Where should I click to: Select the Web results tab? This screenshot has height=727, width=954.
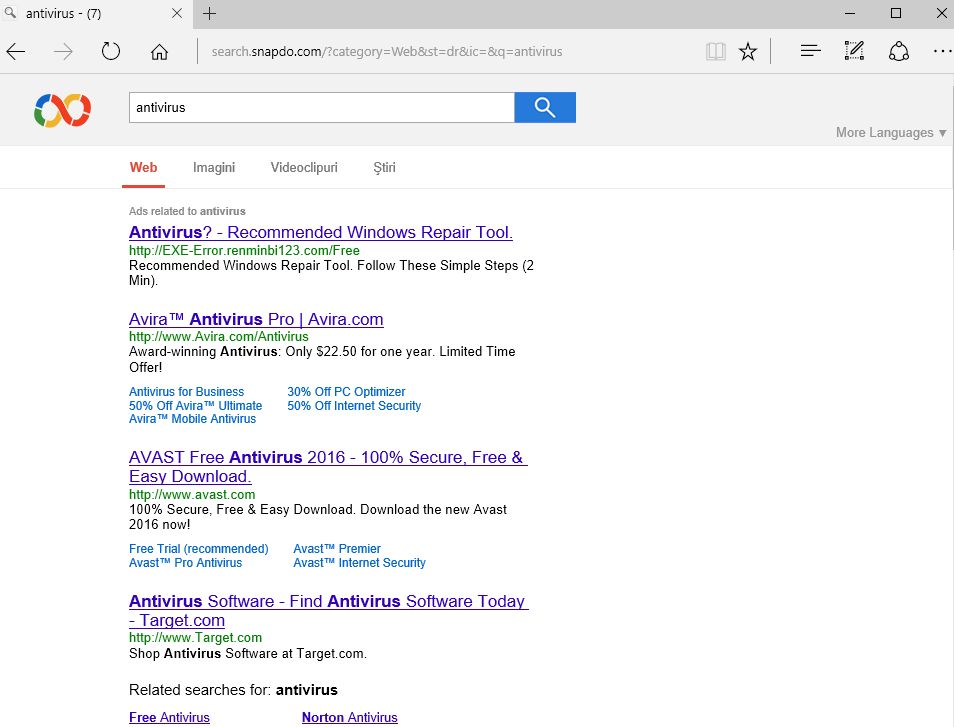pos(144,168)
